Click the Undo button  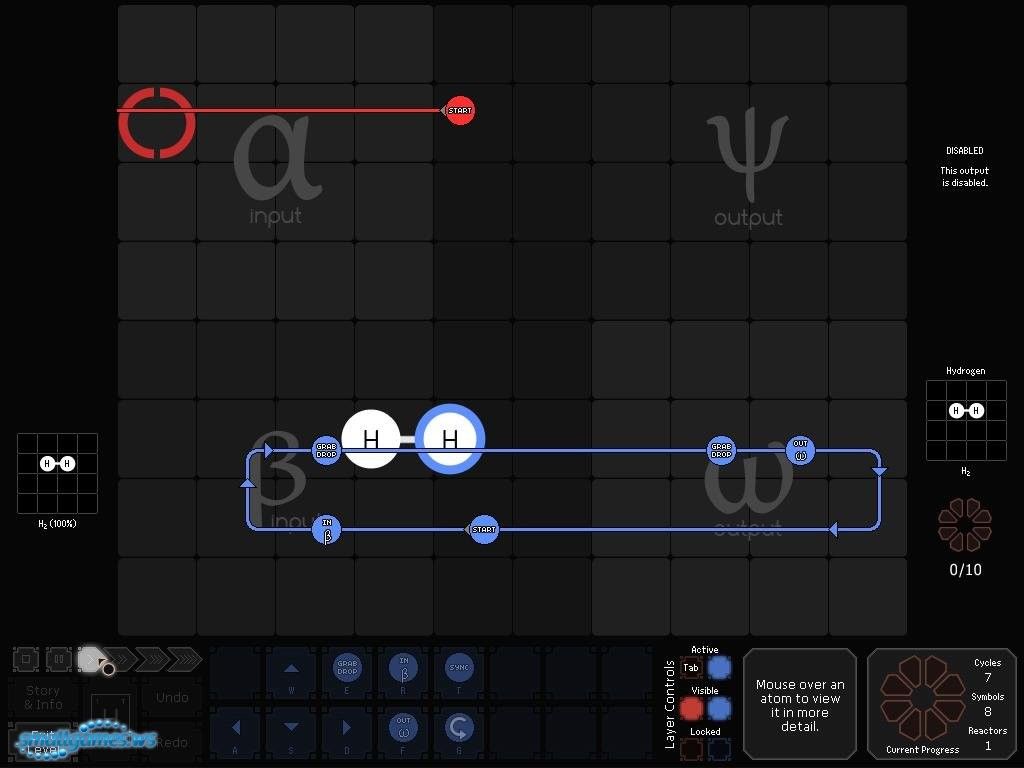(172, 698)
